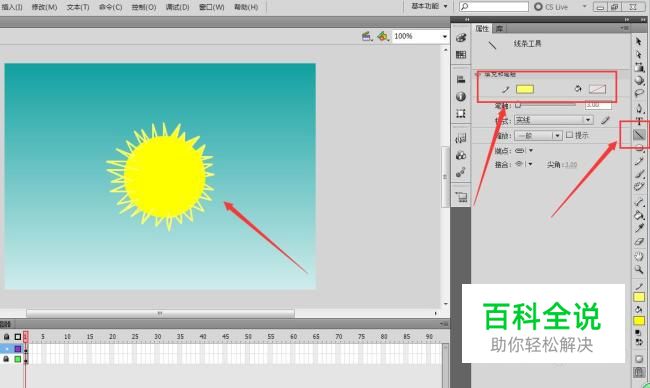
Task: Click the Edit Symbols icon above stage
Action: (383, 36)
